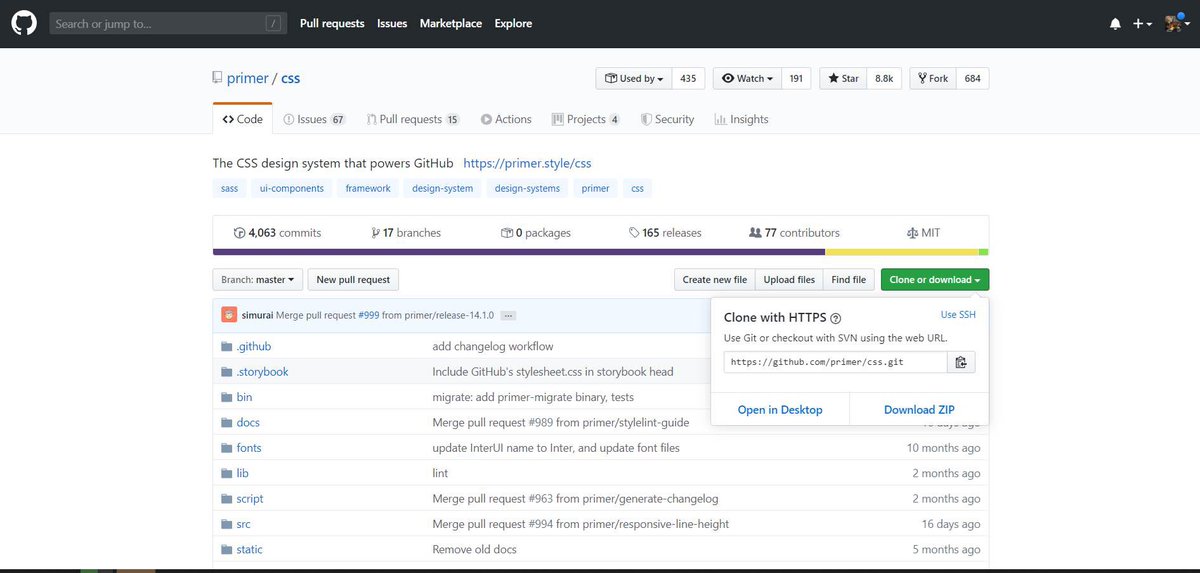Click the commits history icon
This screenshot has height=573, width=1200.
[239, 233]
